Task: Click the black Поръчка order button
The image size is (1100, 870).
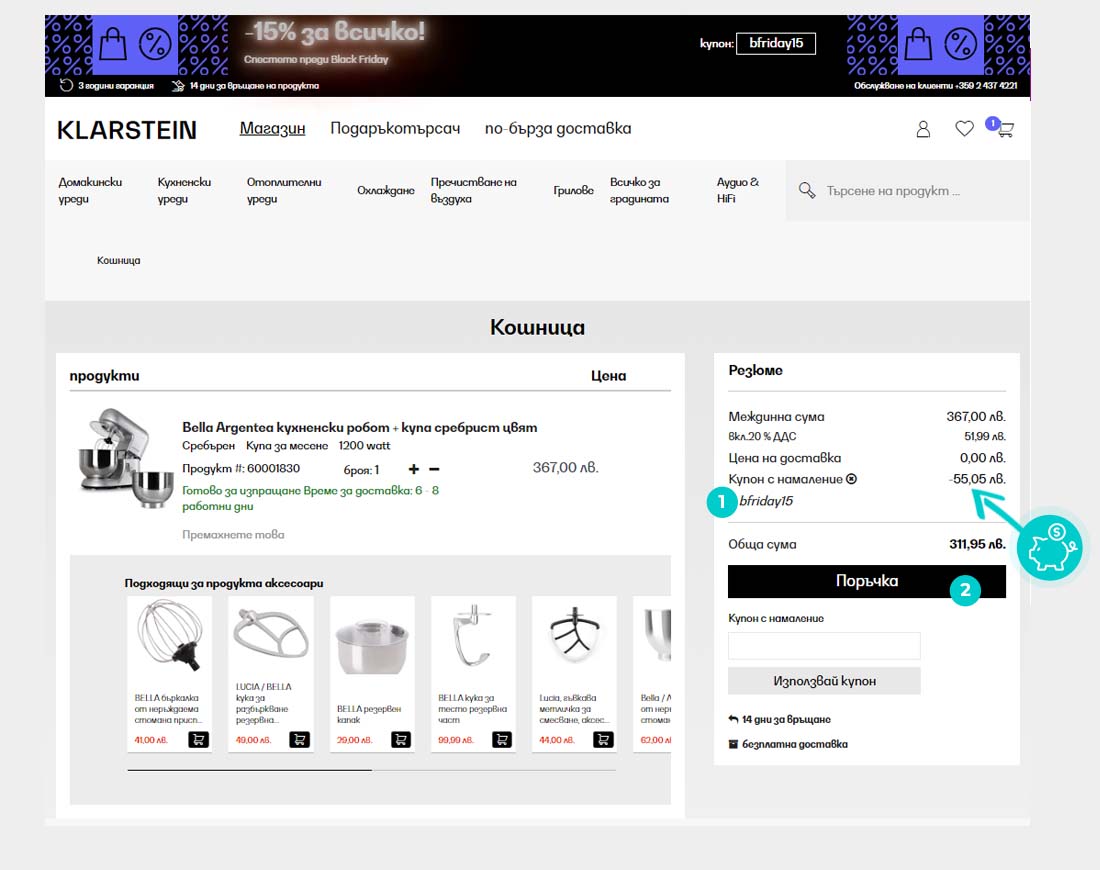Action: pyautogui.click(x=867, y=582)
